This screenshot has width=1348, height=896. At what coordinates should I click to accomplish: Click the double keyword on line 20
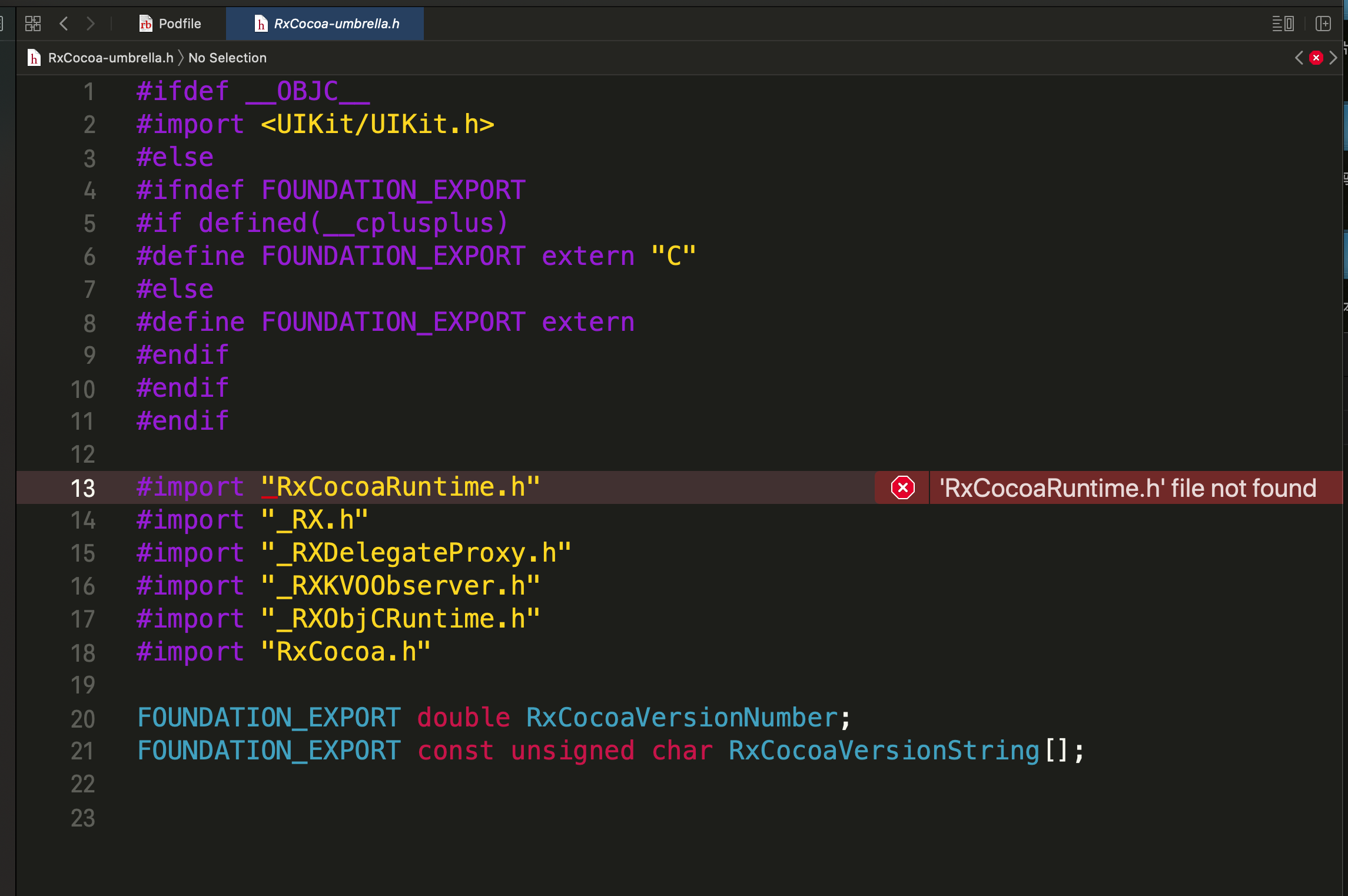coord(464,718)
